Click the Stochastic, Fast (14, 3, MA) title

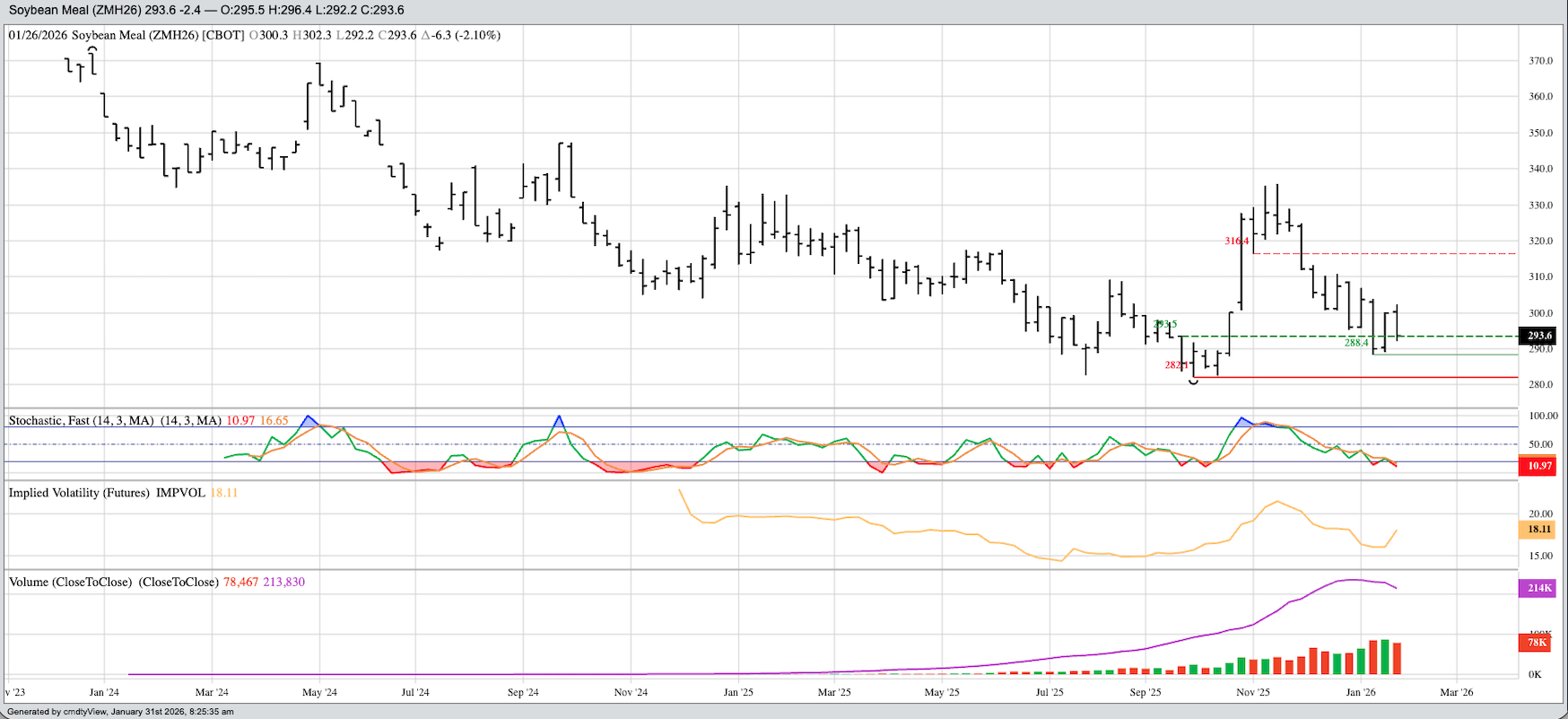(x=115, y=420)
